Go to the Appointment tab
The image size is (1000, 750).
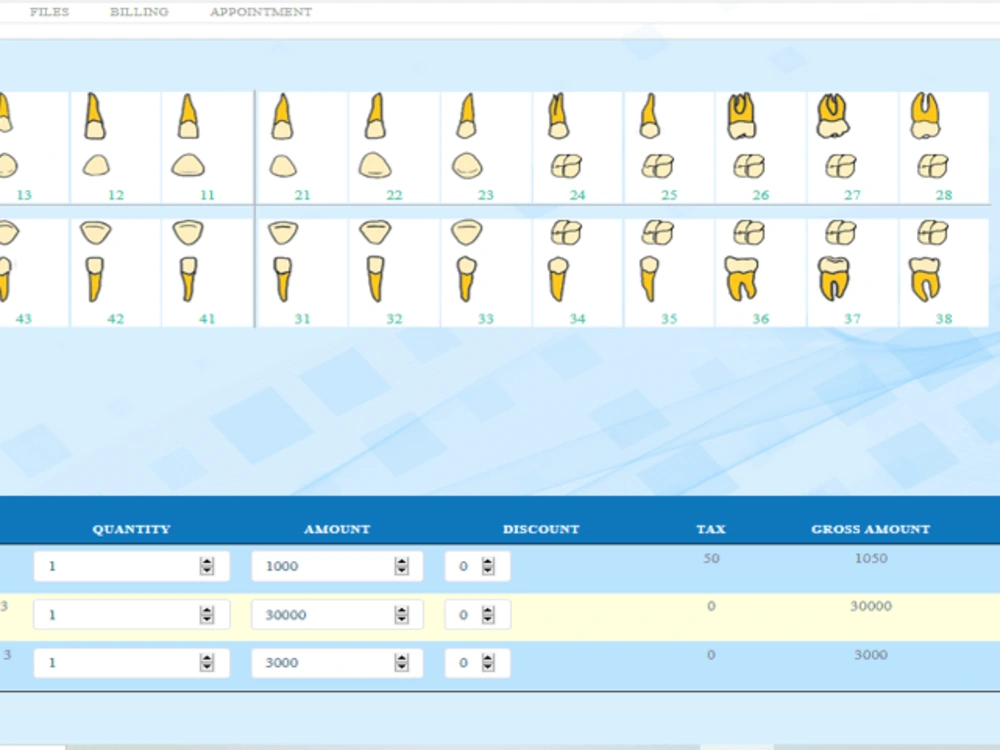pyautogui.click(x=261, y=11)
